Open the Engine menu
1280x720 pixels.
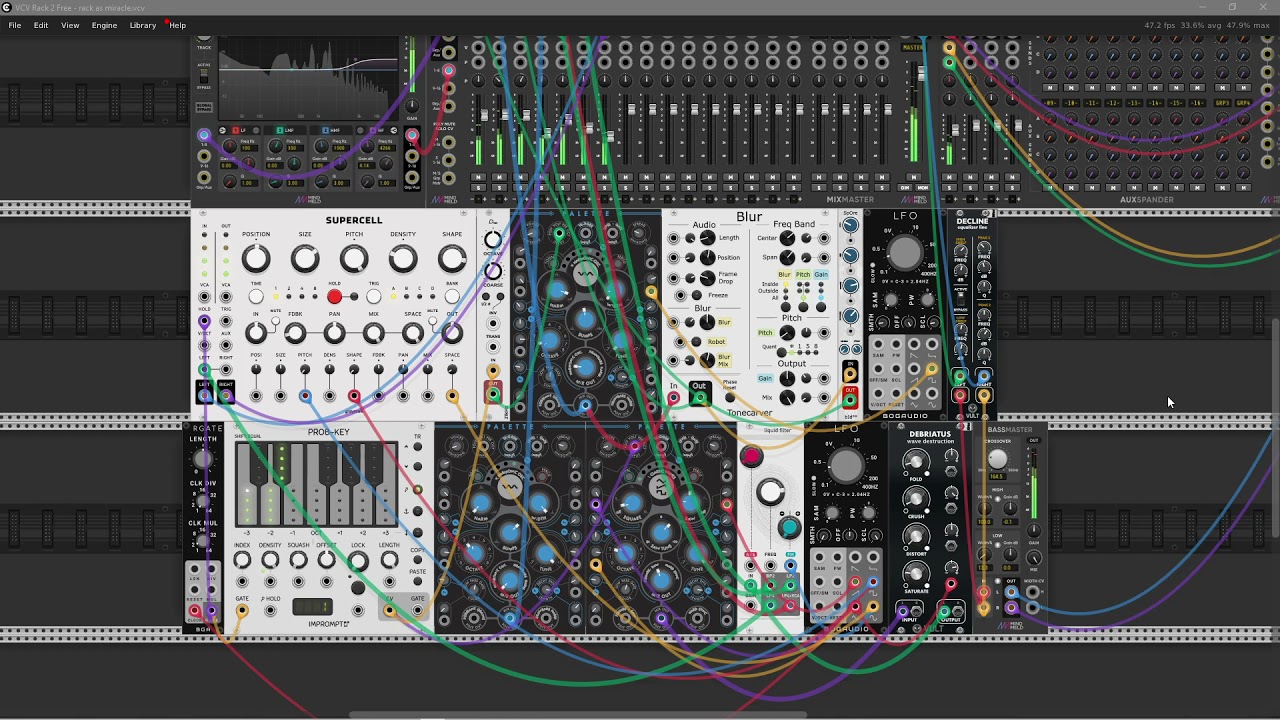tap(105, 25)
